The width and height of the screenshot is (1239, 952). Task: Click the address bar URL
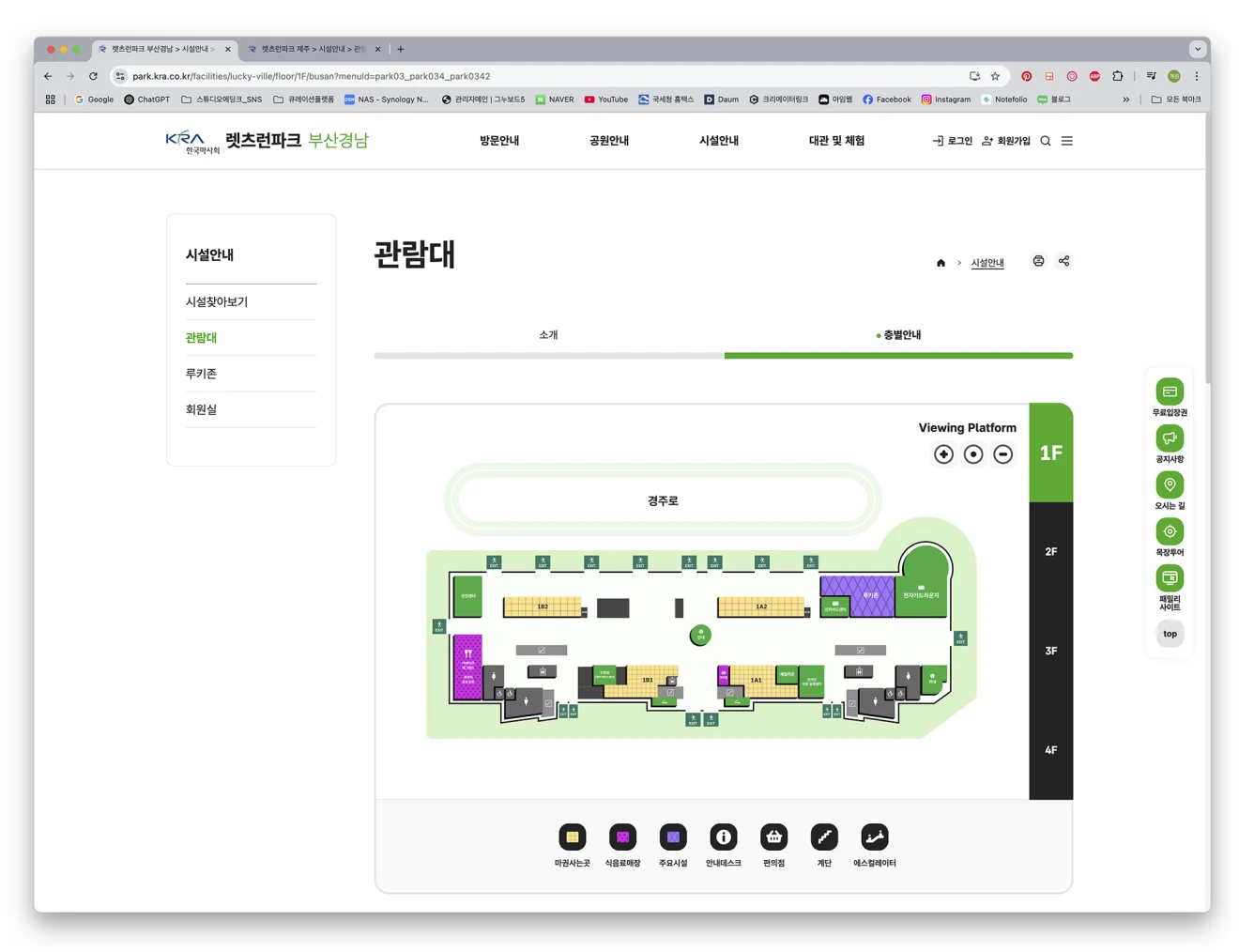(312, 76)
